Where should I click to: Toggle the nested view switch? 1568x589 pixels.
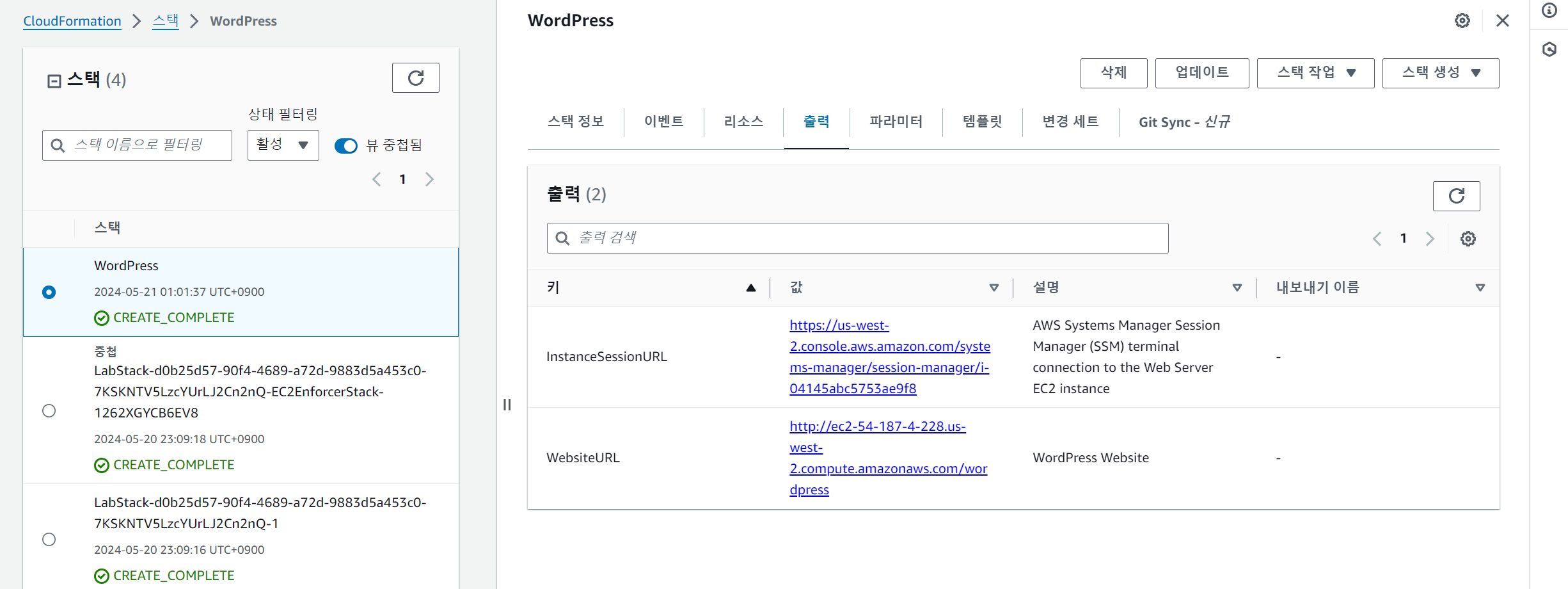pos(346,146)
